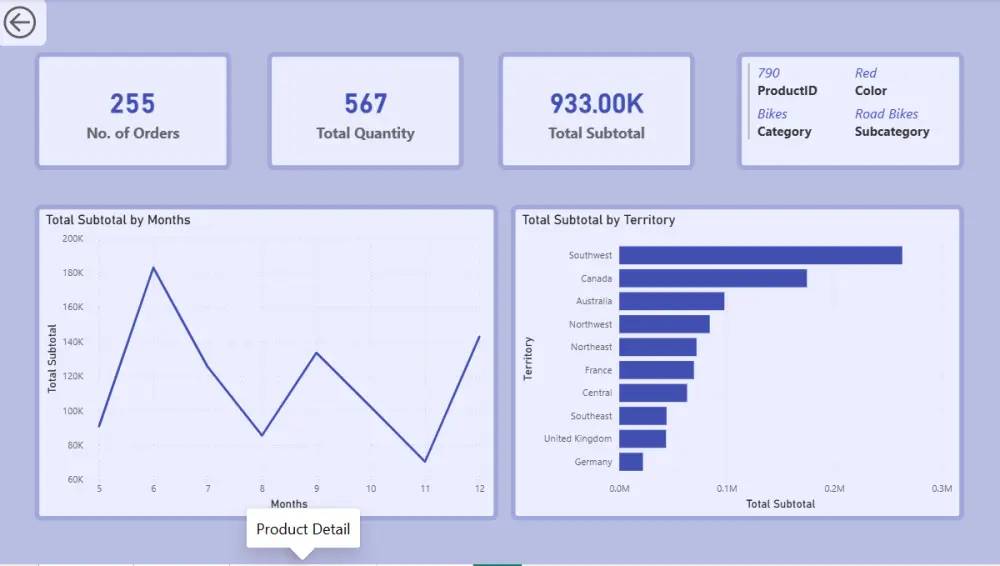Click the back arrow button

[20, 22]
